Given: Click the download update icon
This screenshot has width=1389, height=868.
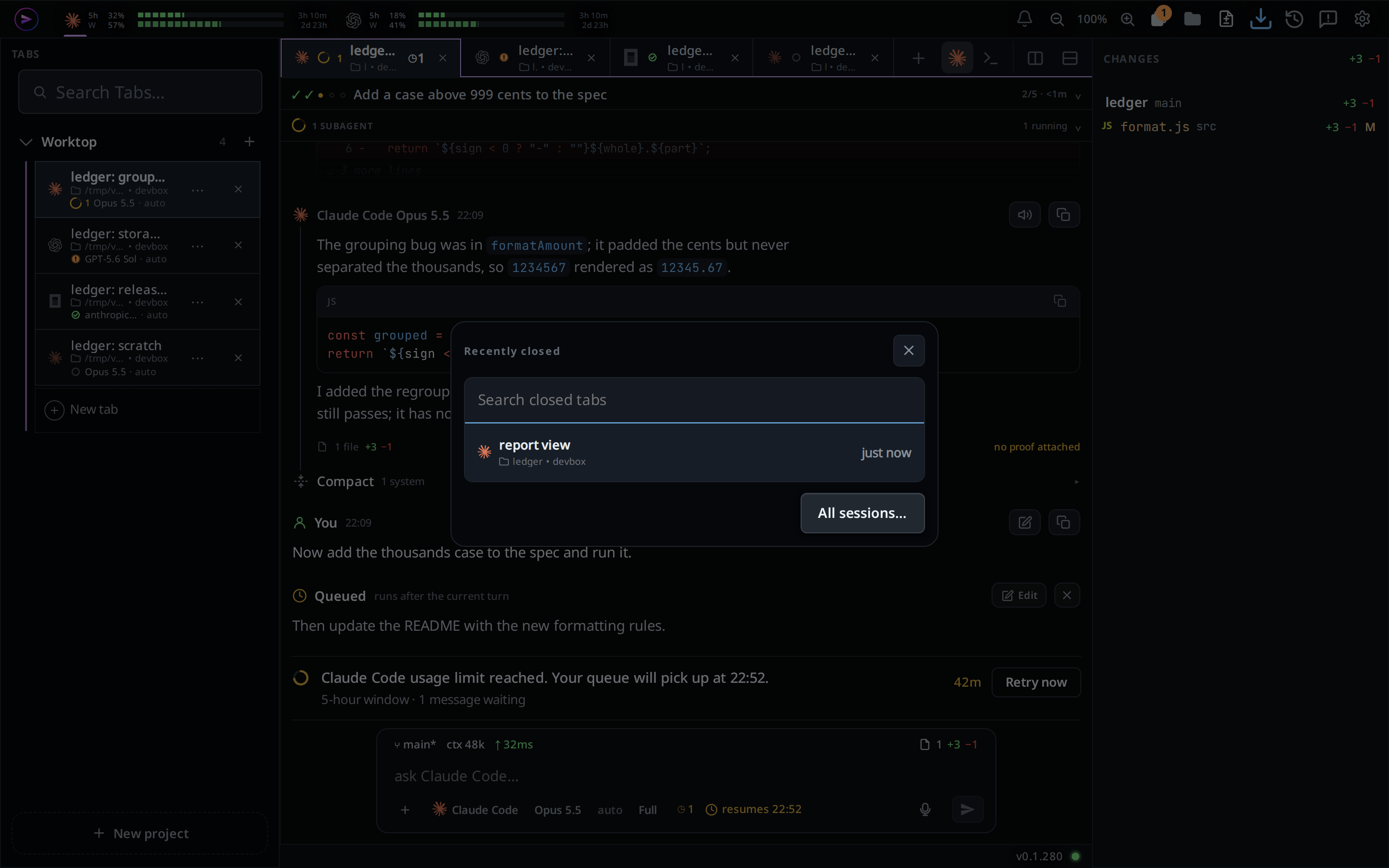Looking at the screenshot, I should [1260, 19].
